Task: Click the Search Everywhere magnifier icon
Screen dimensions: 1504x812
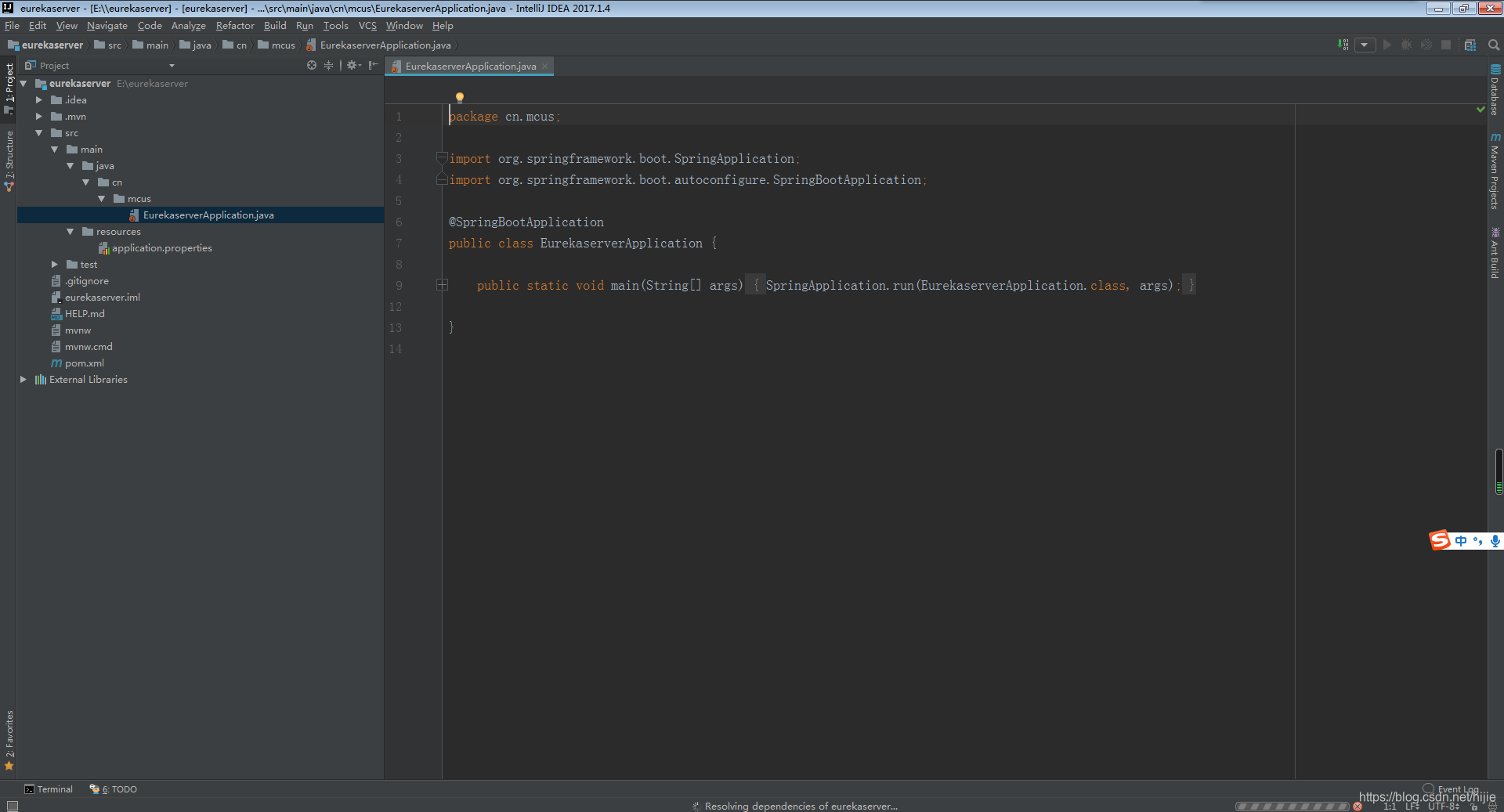Action: click(x=1494, y=45)
